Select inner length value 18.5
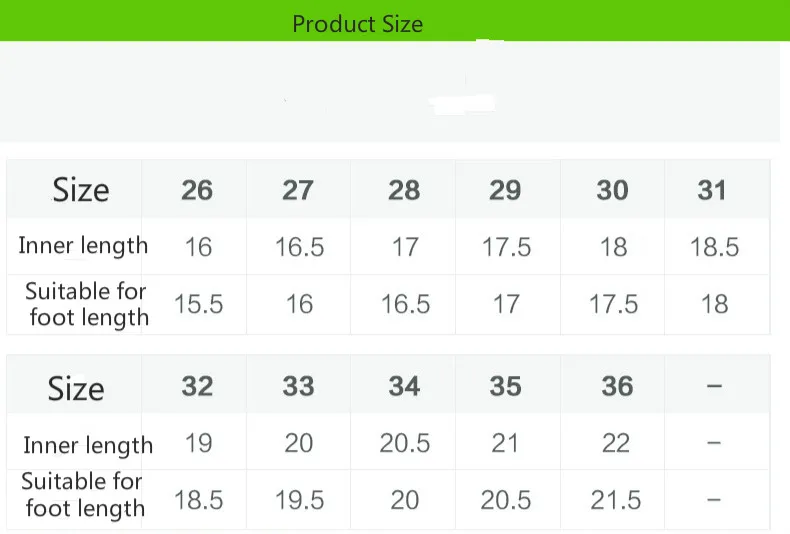The width and height of the screenshot is (790, 534). tap(714, 247)
